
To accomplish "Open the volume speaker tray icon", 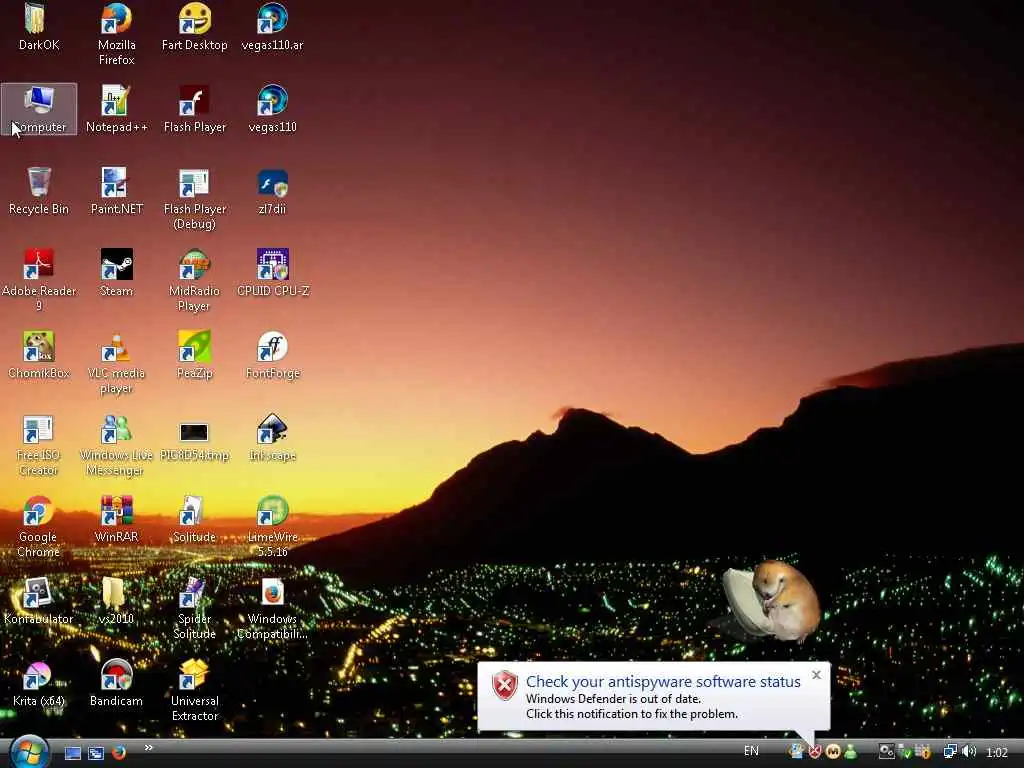I will (x=969, y=752).
